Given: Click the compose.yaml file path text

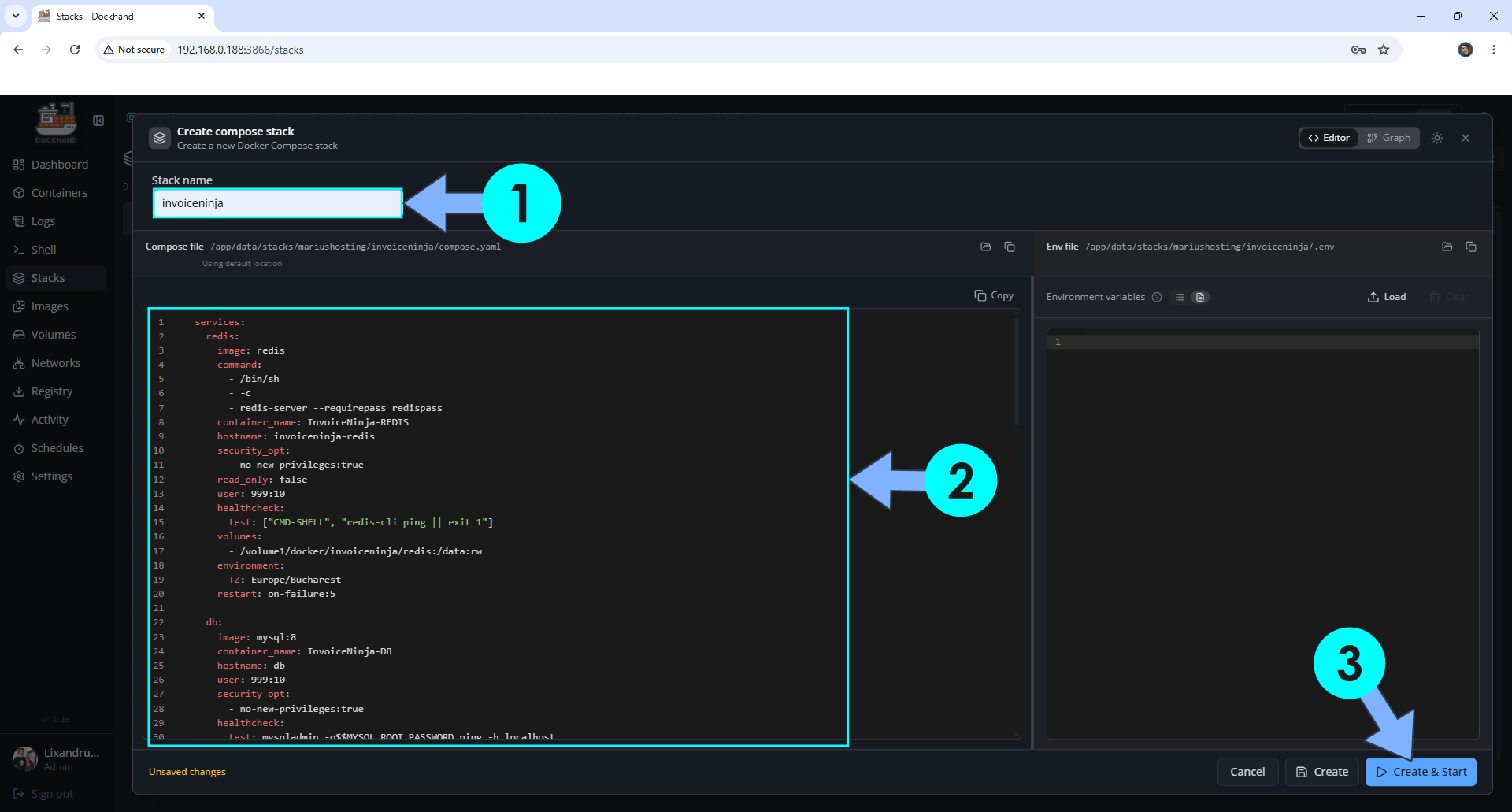Looking at the screenshot, I should point(355,247).
